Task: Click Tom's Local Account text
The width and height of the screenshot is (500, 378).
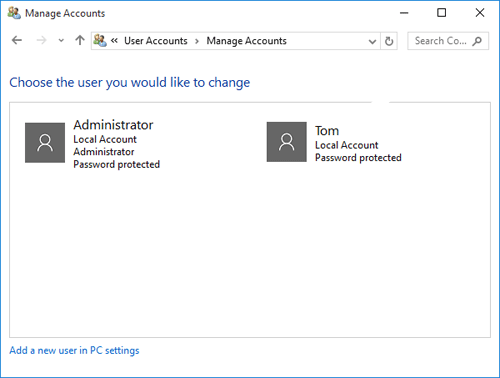Action: click(x=347, y=145)
